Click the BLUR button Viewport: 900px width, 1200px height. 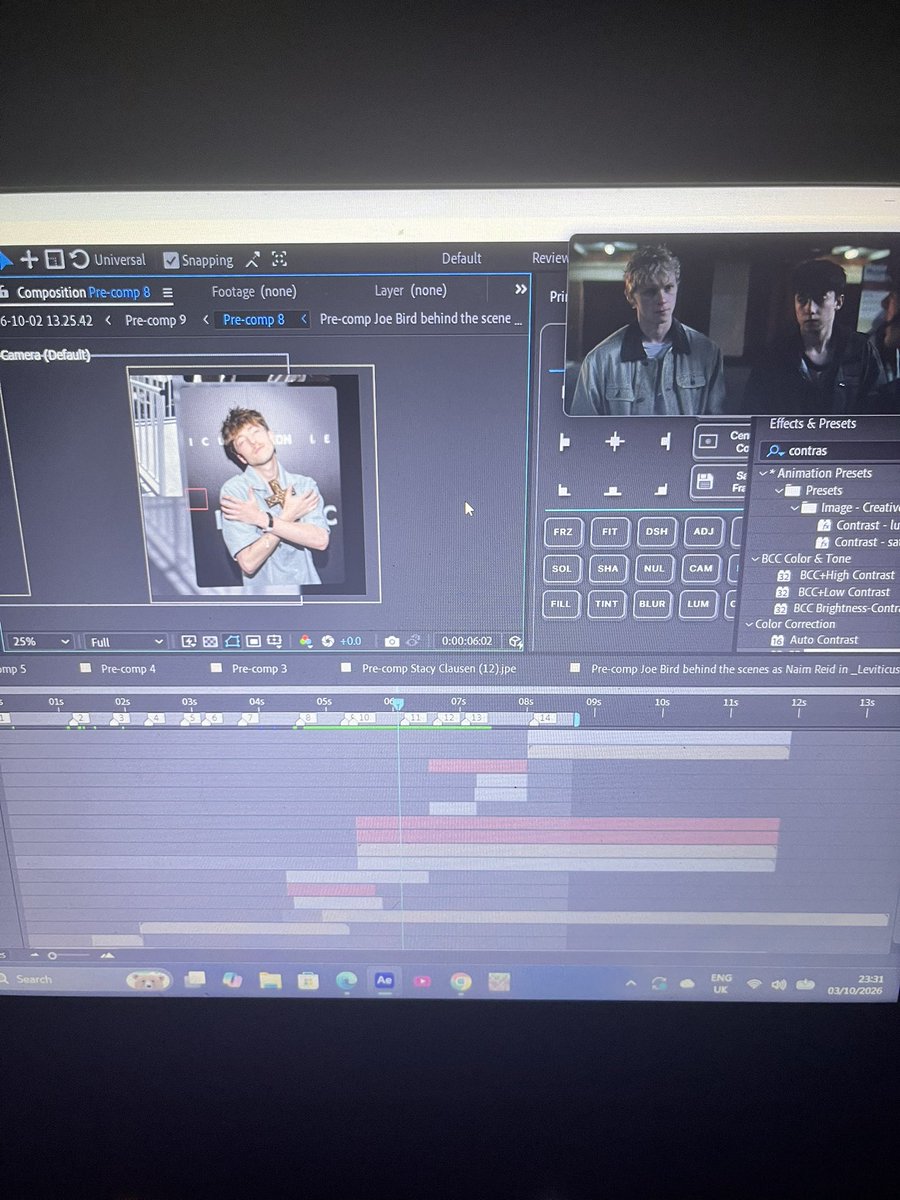point(652,604)
